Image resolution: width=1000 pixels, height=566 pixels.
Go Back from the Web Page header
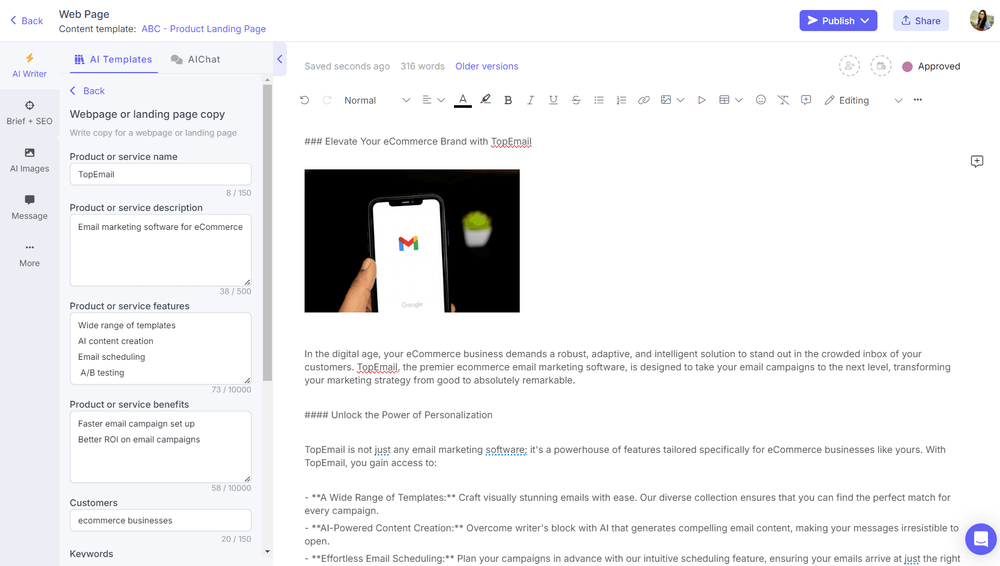click(x=26, y=20)
